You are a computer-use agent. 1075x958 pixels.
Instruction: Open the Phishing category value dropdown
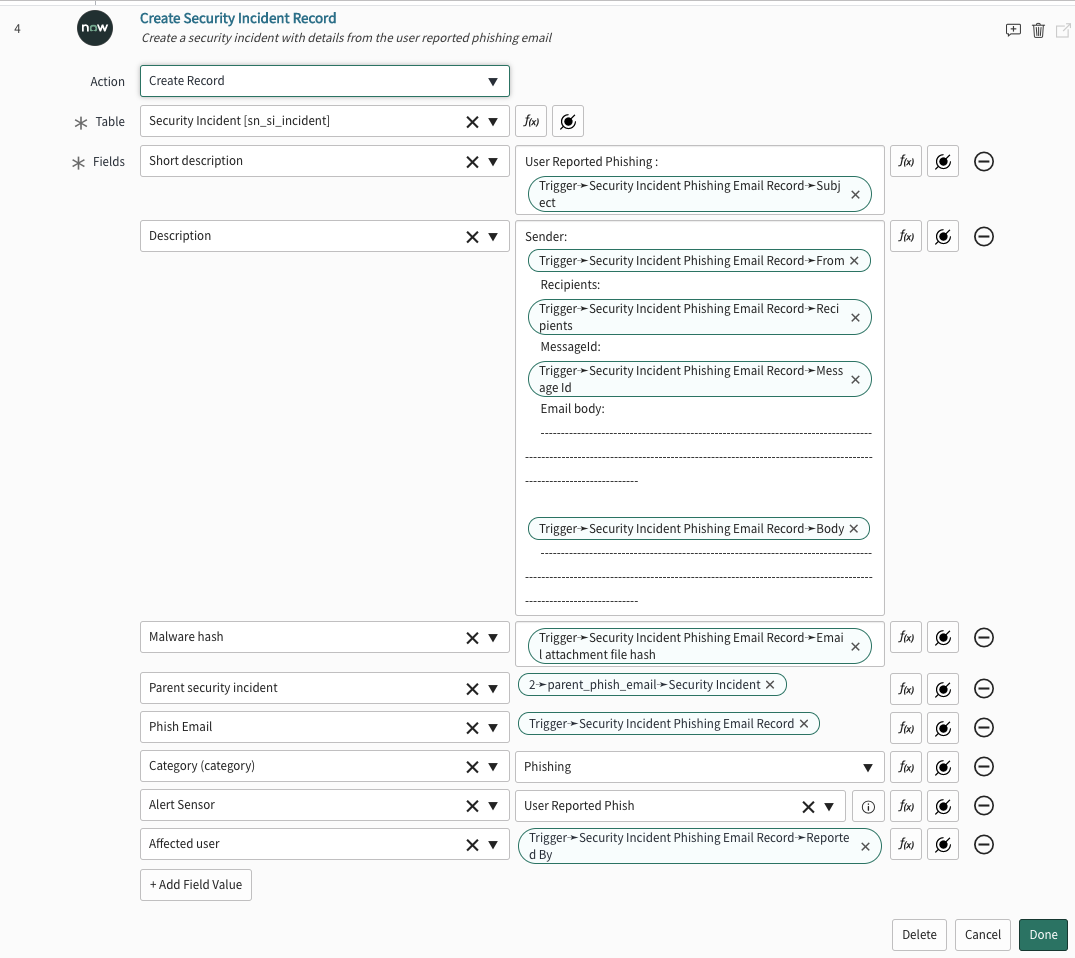tap(699, 767)
